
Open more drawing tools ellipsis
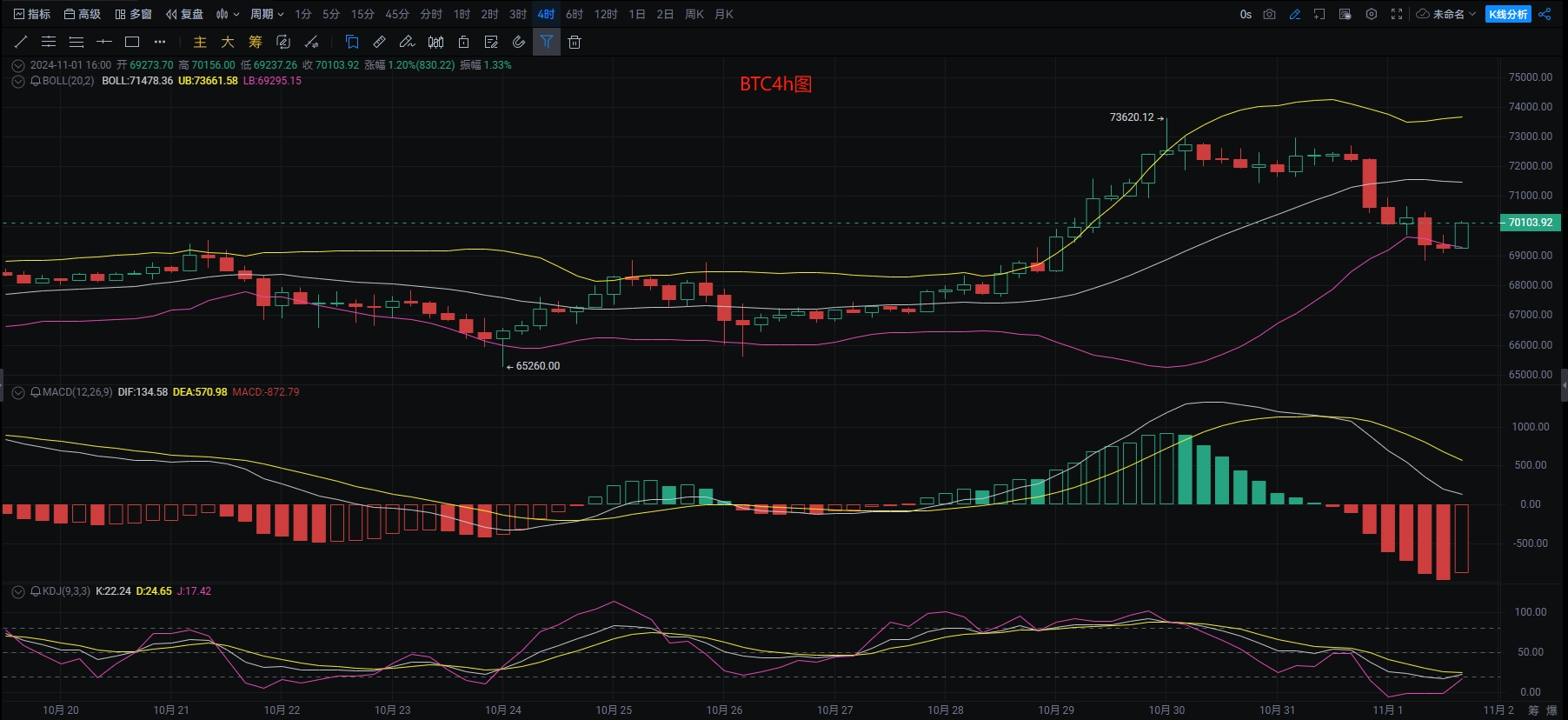pyautogui.click(x=159, y=42)
